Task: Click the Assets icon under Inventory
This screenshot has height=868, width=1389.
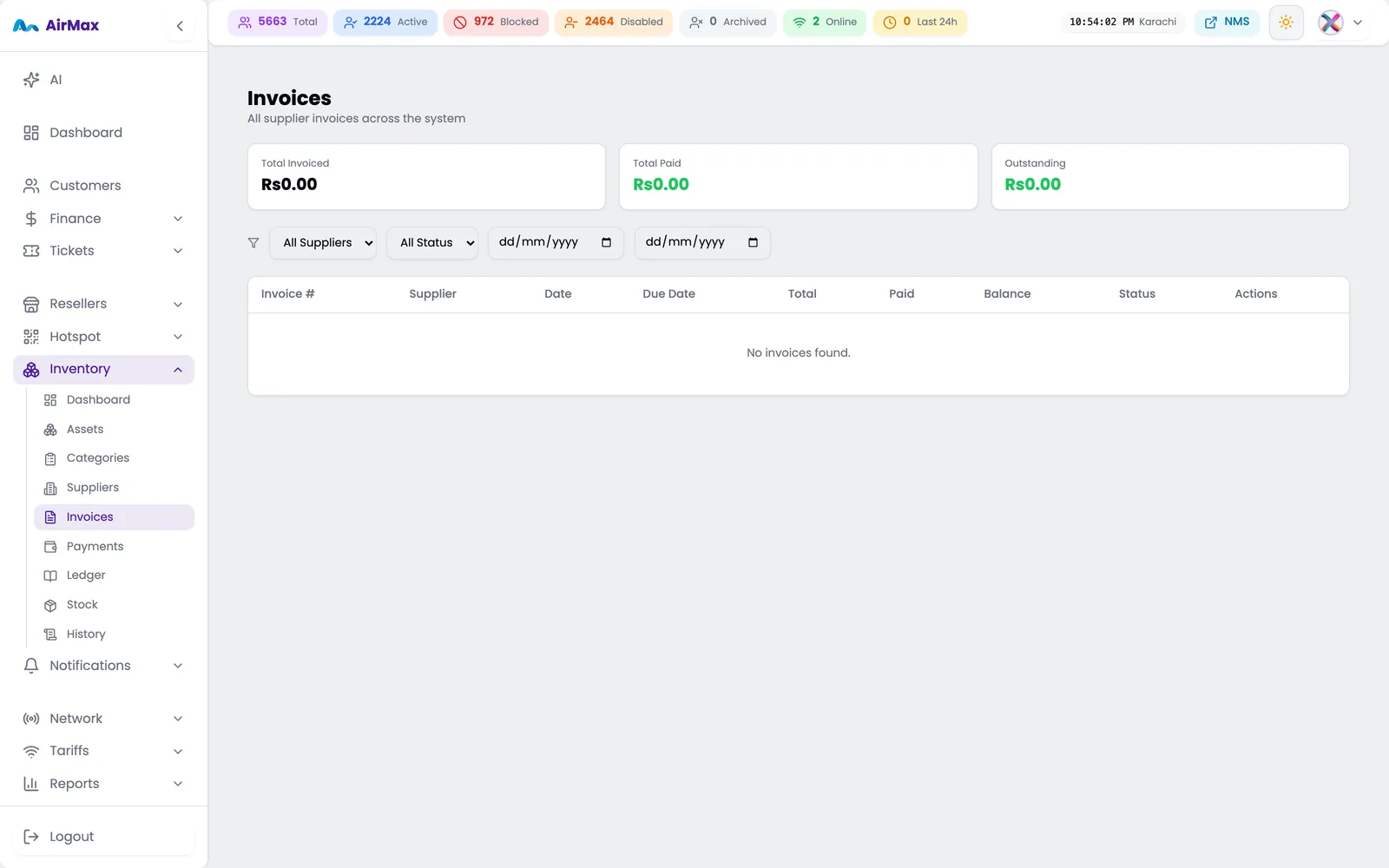Action: pyautogui.click(x=50, y=430)
